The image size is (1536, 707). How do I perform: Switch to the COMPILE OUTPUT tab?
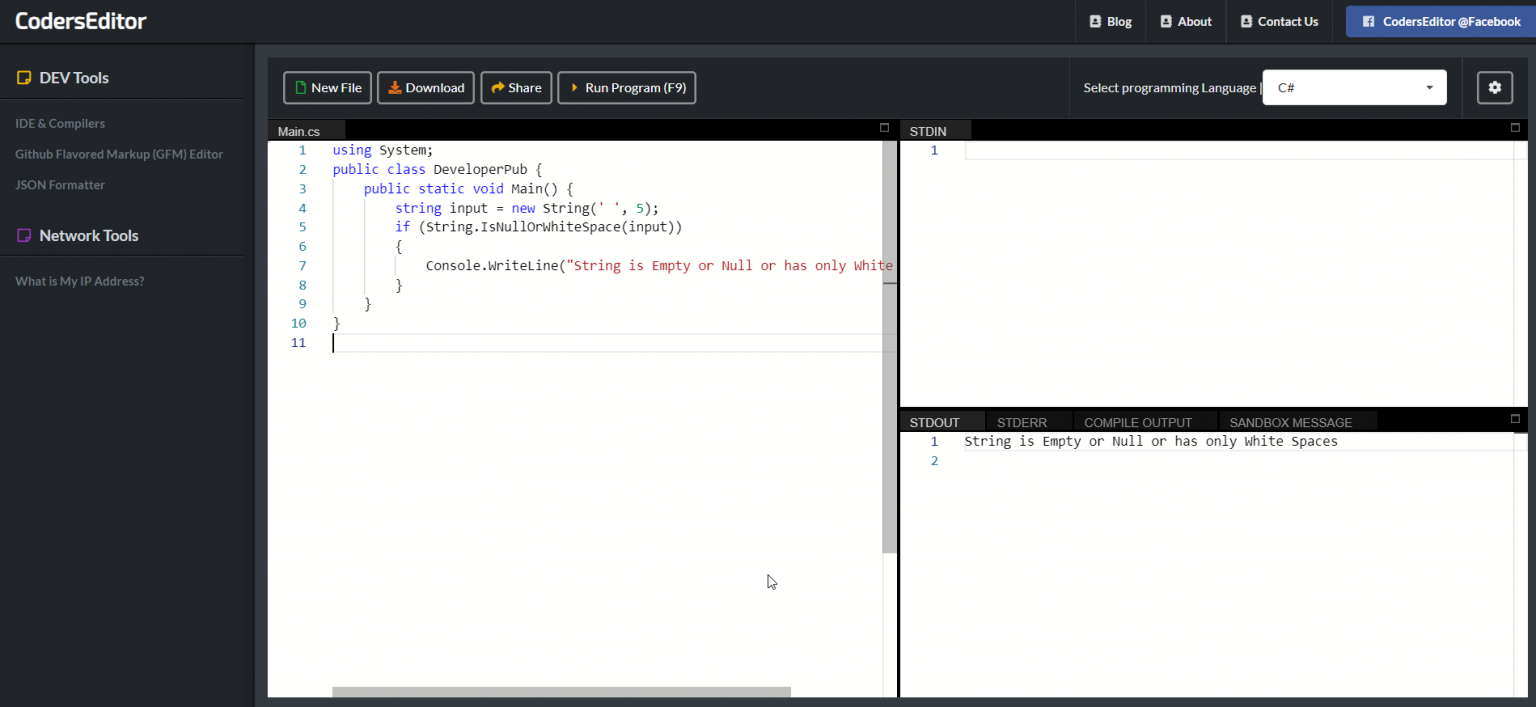point(1139,421)
